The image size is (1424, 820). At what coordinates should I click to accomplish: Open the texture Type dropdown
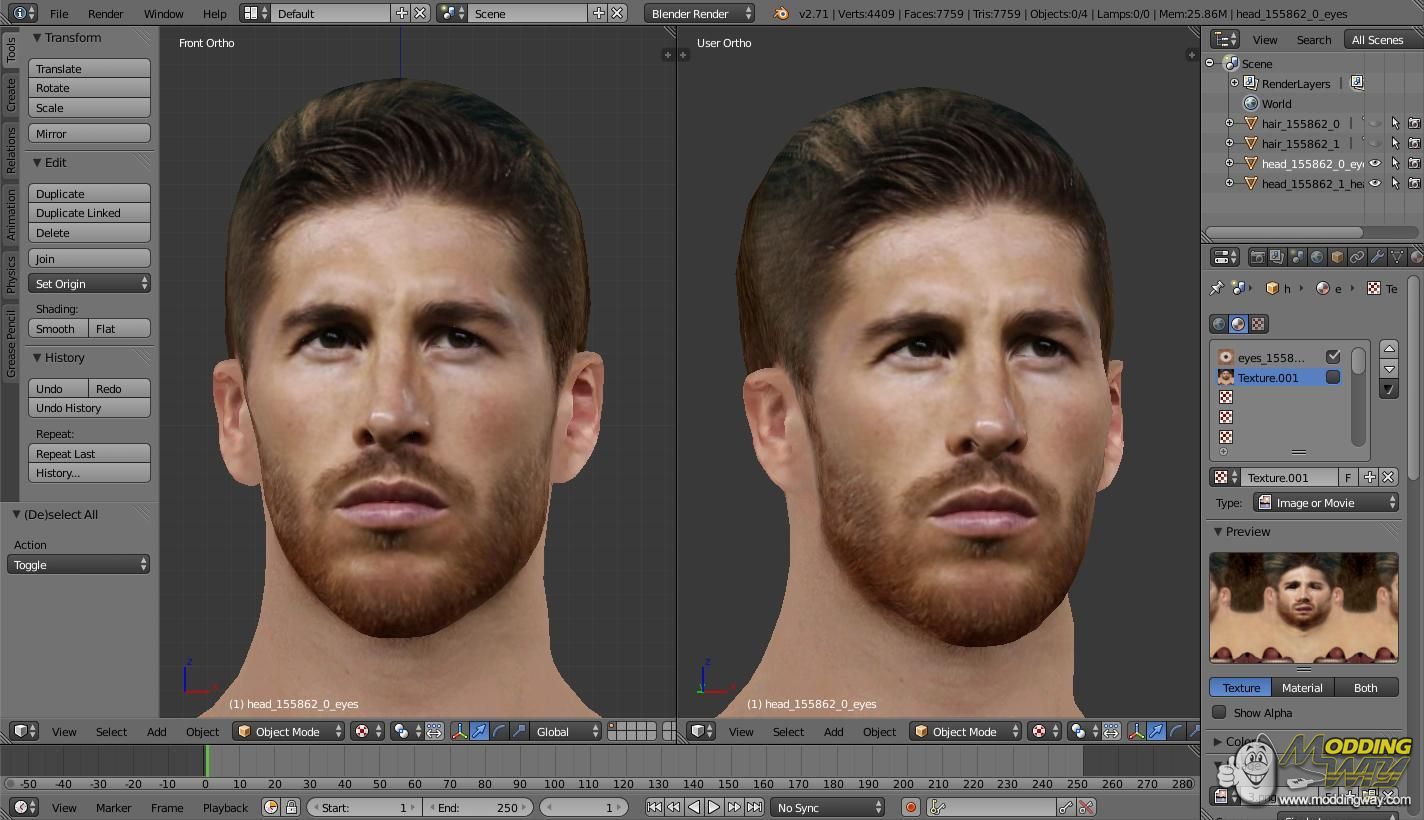1326,503
